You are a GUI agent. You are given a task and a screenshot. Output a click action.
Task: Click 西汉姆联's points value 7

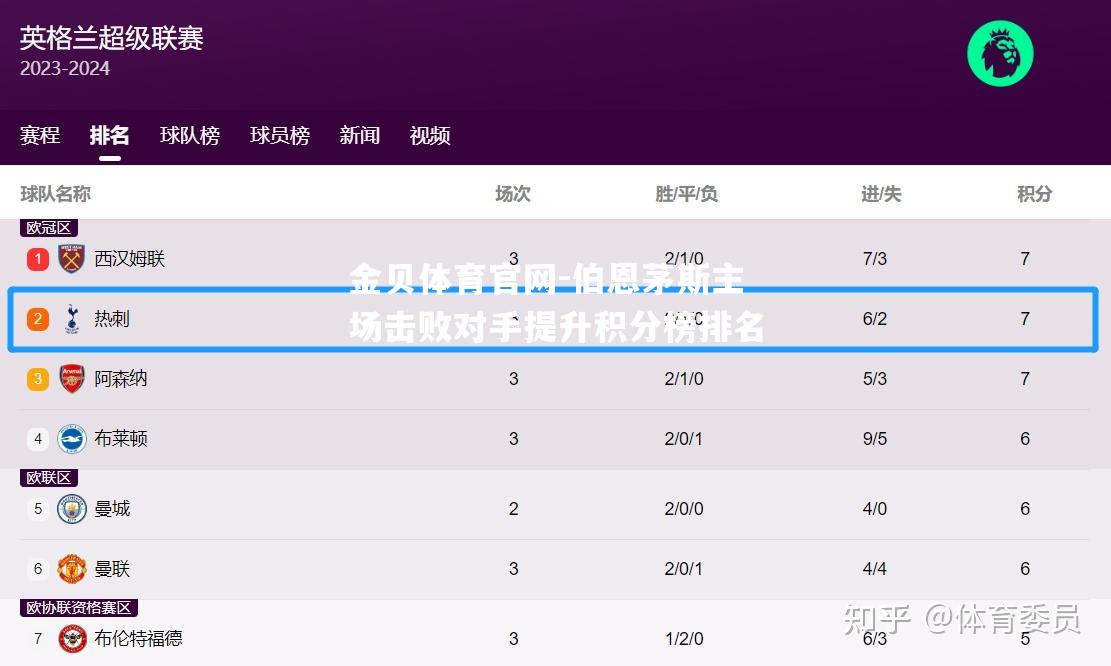1025,259
